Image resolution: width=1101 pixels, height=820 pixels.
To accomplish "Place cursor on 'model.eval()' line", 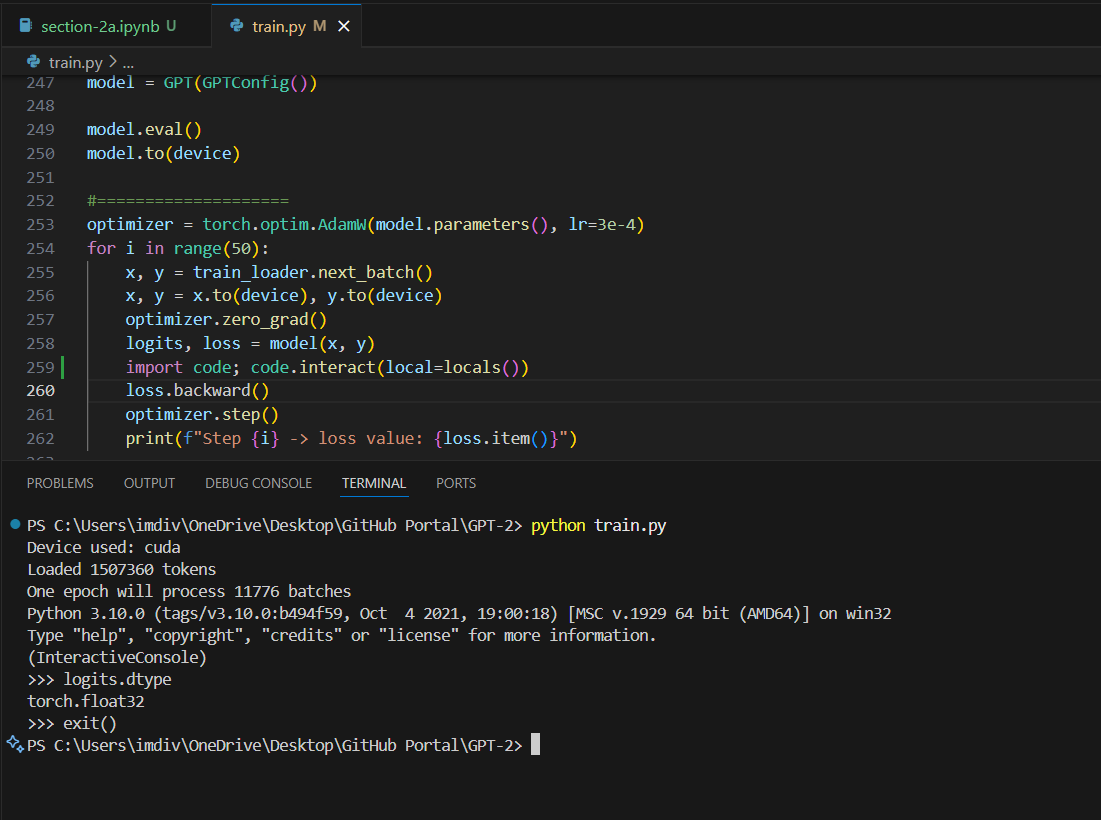I will pos(144,130).
